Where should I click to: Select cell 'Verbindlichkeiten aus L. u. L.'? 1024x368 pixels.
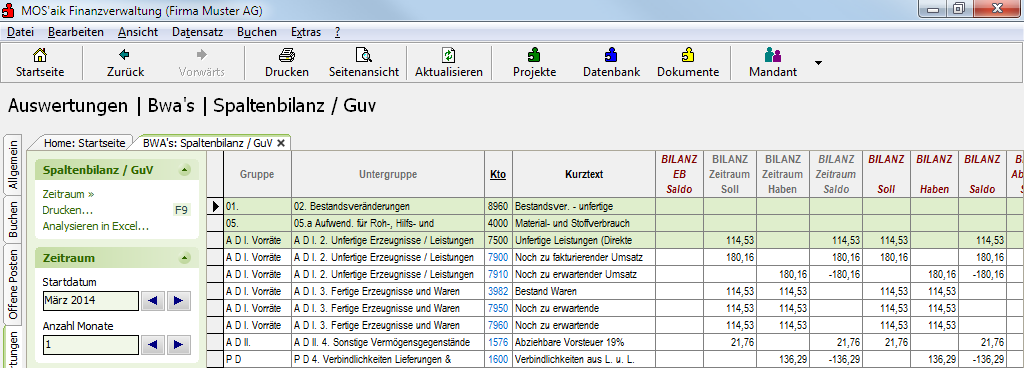[584, 359]
